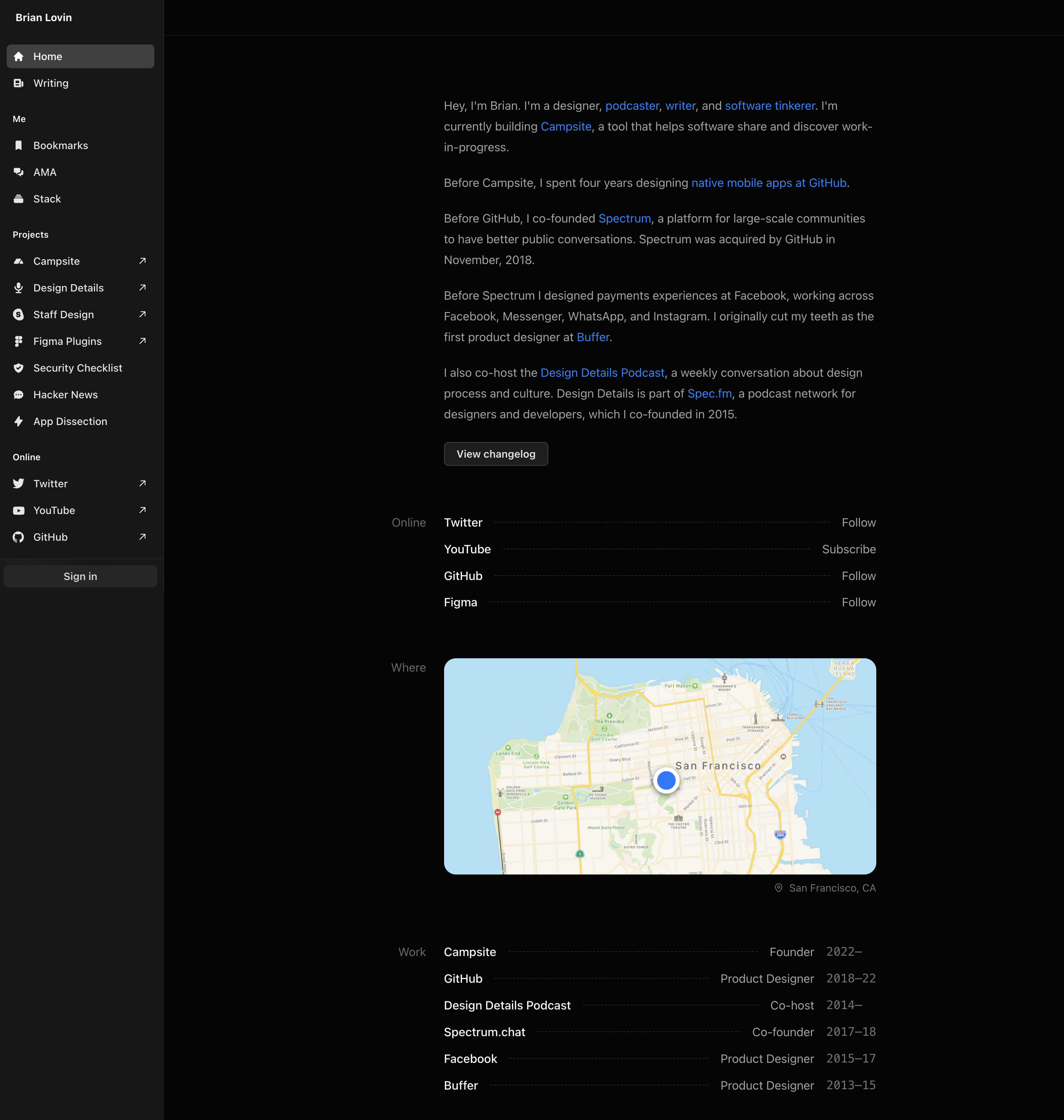Subscribe to the YouTube channel
Screen dimensions: 1064x1120
click(848, 549)
